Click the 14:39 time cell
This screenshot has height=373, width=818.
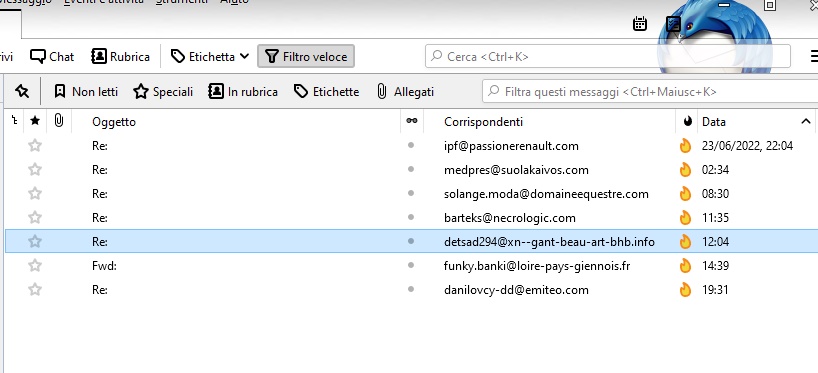tap(715, 266)
